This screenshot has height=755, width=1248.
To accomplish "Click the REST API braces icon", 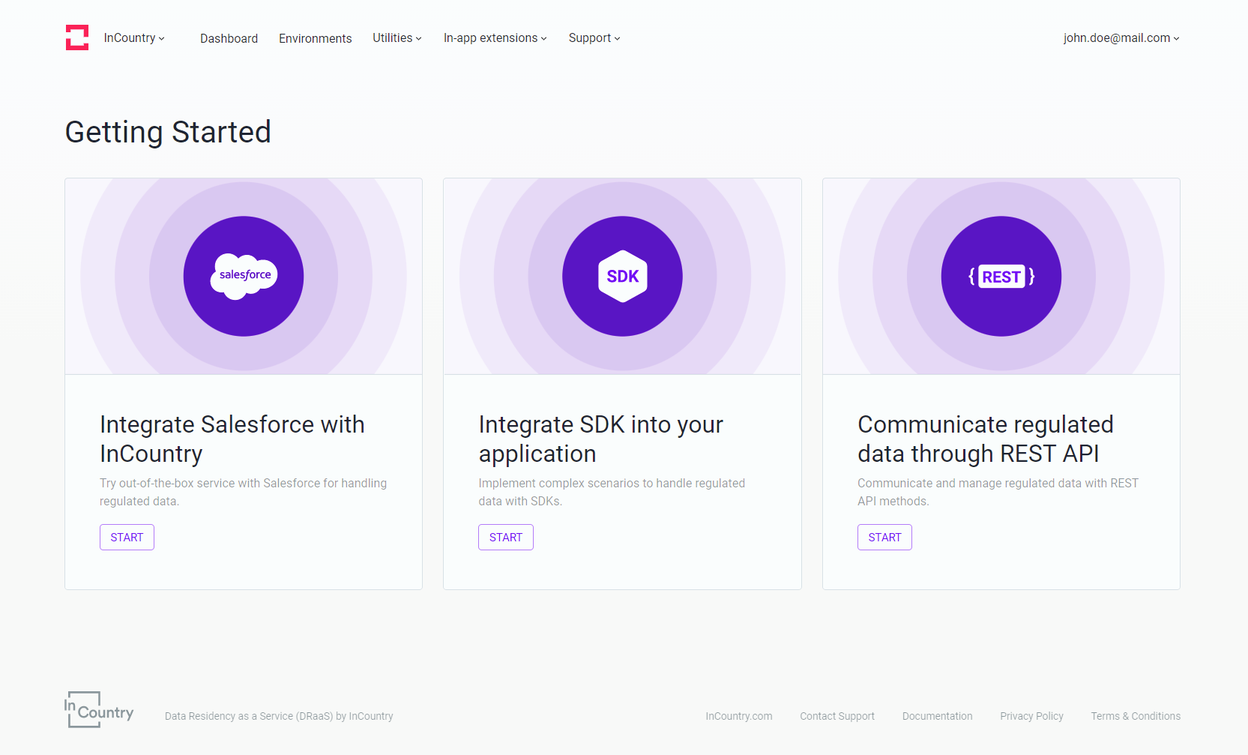I will [x=1001, y=276].
